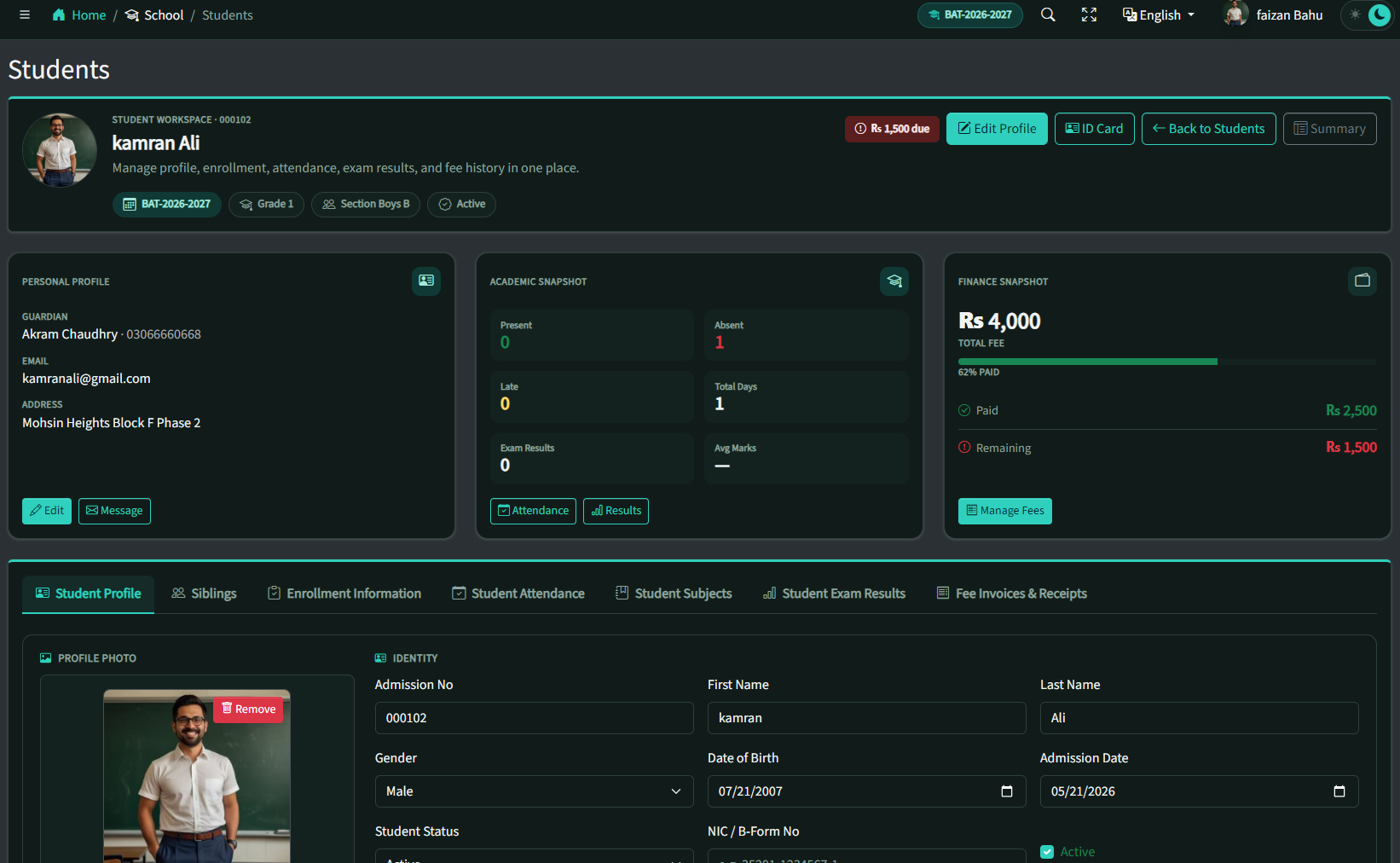Click the Students breadcrumb text
Screen dimensions: 1400x863
(228, 14)
